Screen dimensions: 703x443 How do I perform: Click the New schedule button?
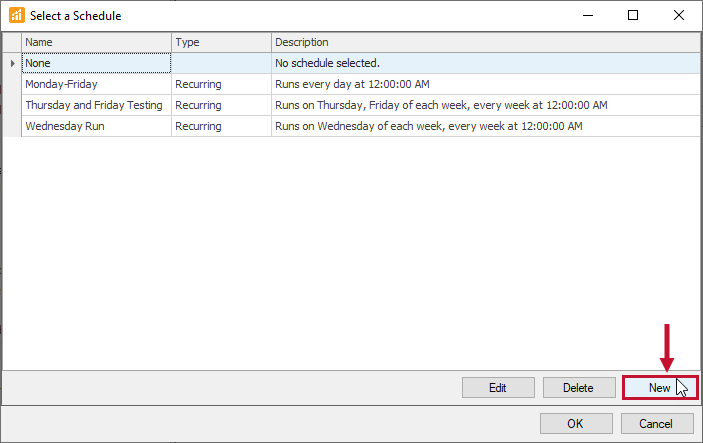click(x=660, y=387)
